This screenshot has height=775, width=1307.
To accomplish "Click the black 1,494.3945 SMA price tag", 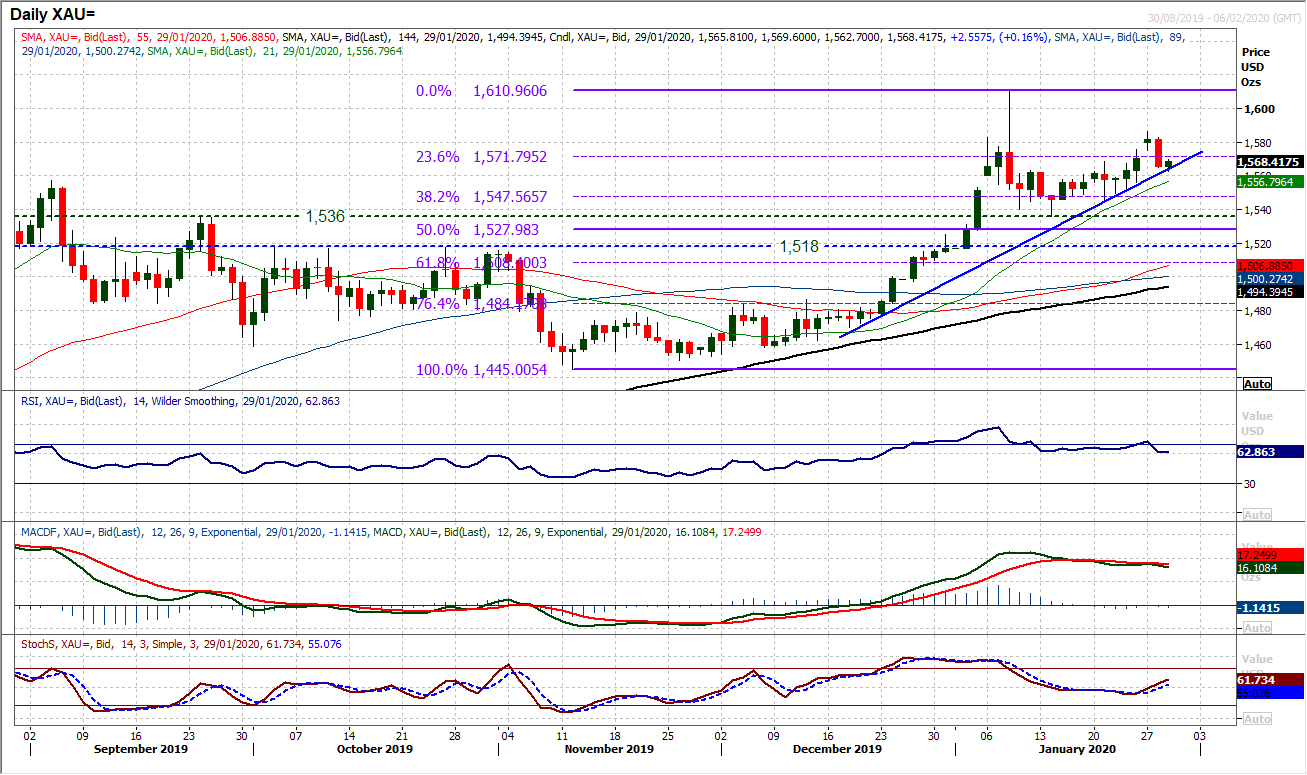I will tap(1270, 290).
